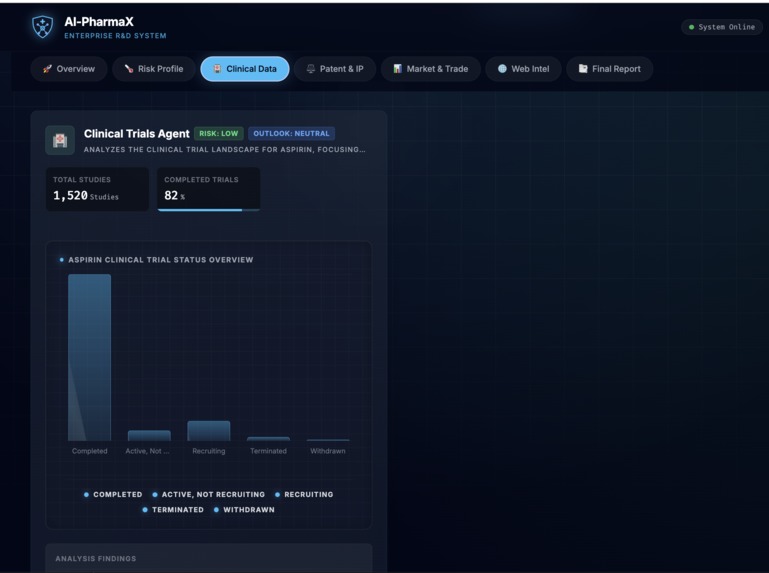Image resolution: width=769 pixels, height=573 pixels.
Task: Click the Completed bar in the chart
Action: pos(89,358)
